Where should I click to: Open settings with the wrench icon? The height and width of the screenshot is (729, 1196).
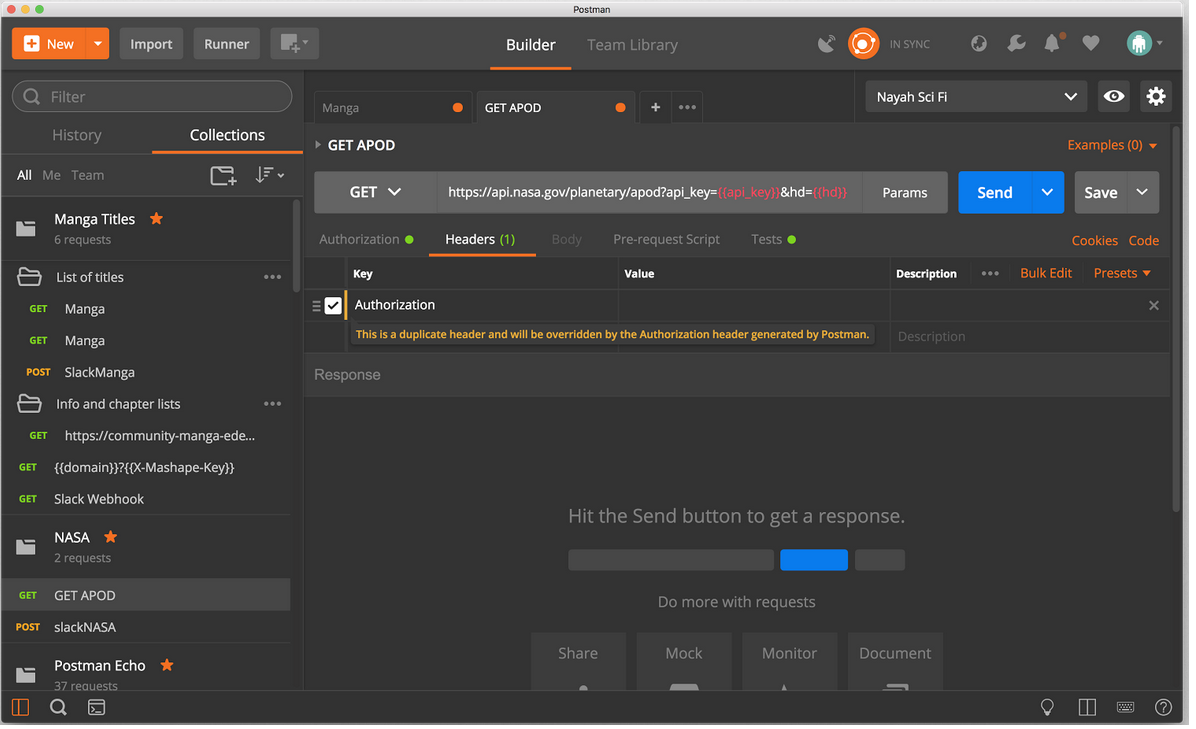(x=1016, y=43)
